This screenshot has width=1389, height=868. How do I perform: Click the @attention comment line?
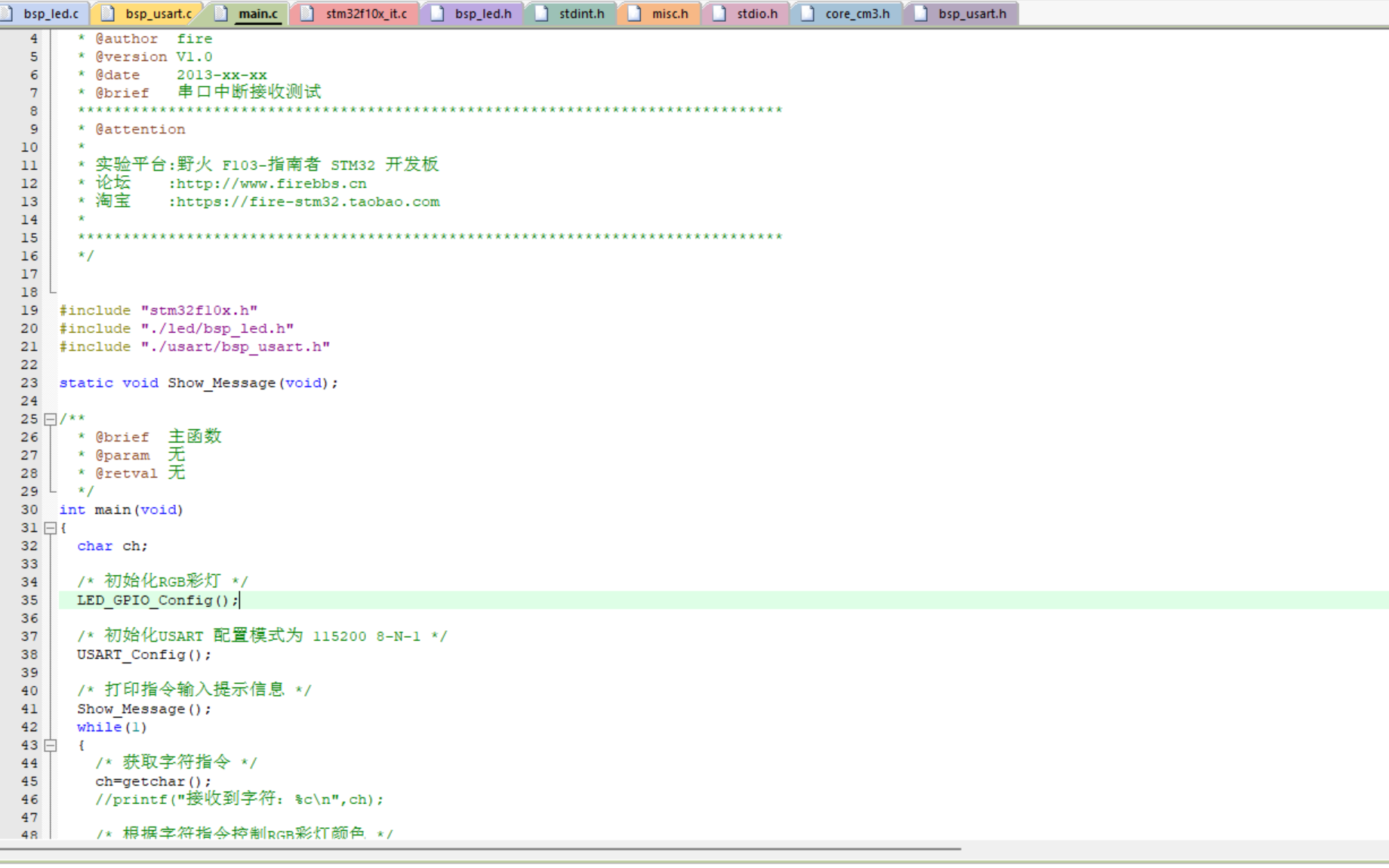[131, 129]
